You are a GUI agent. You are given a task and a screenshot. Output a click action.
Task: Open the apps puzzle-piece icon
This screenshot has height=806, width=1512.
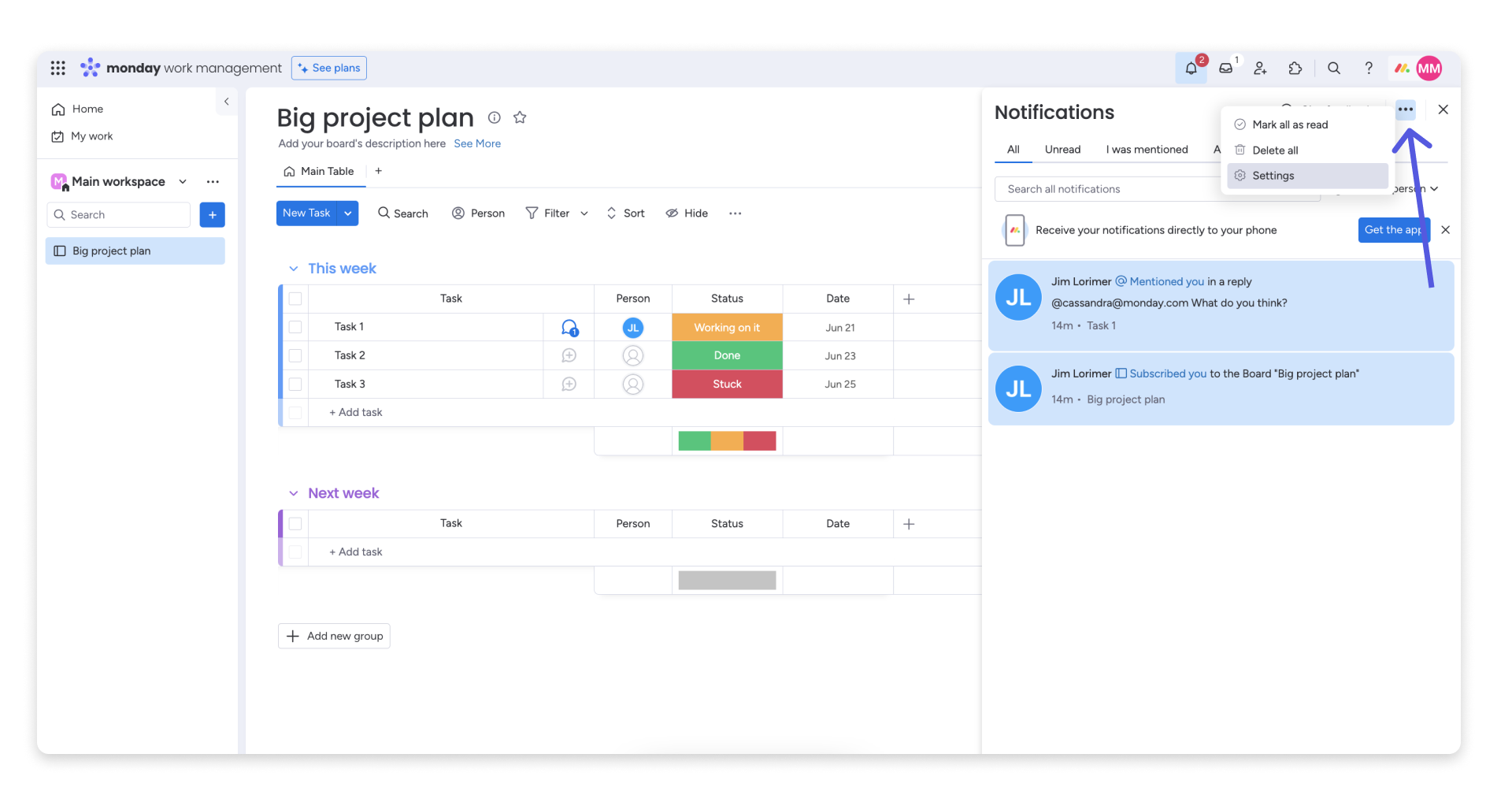1295,69
